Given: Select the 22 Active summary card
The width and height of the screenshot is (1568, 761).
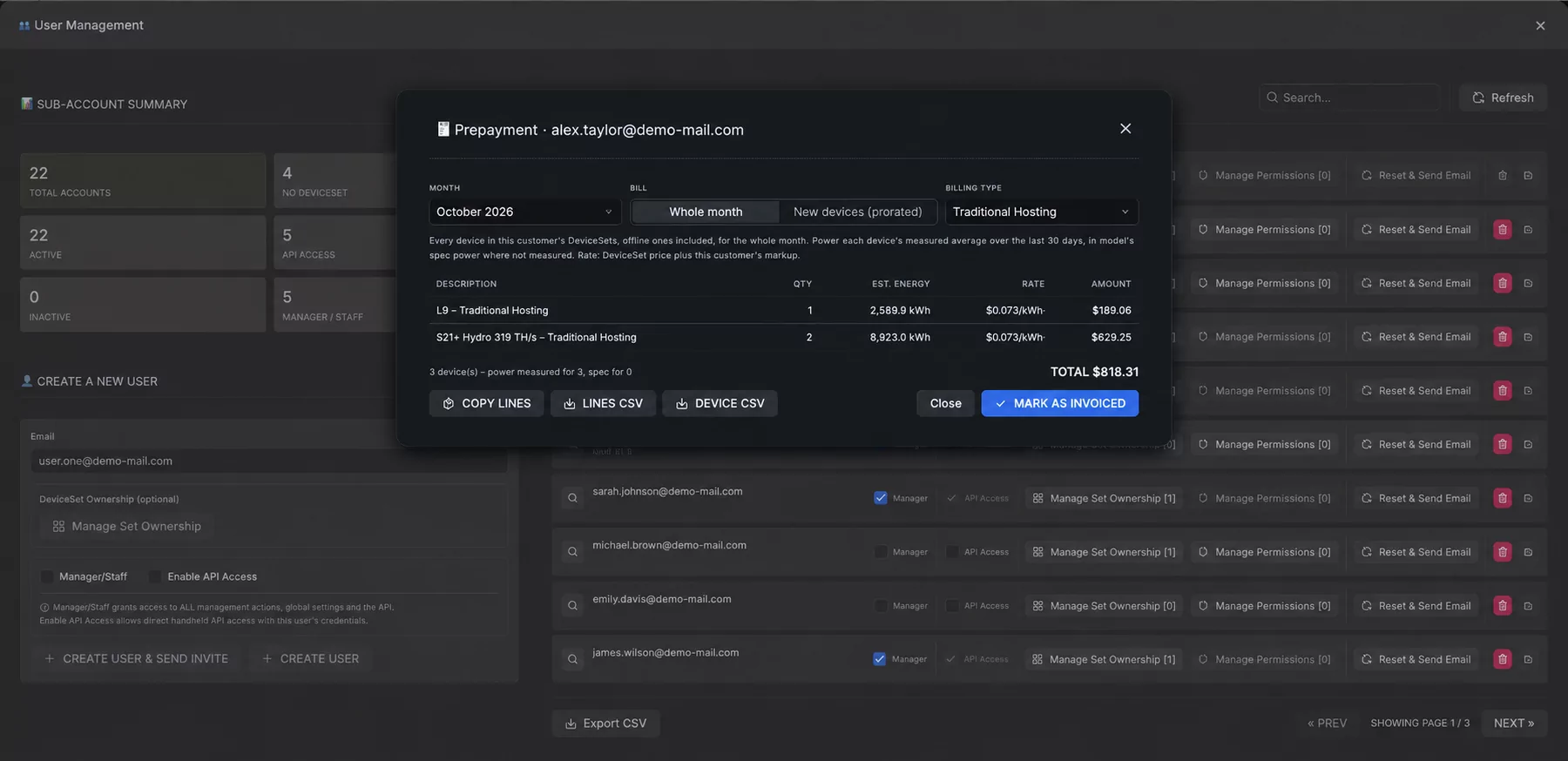Looking at the screenshot, I should (x=143, y=243).
